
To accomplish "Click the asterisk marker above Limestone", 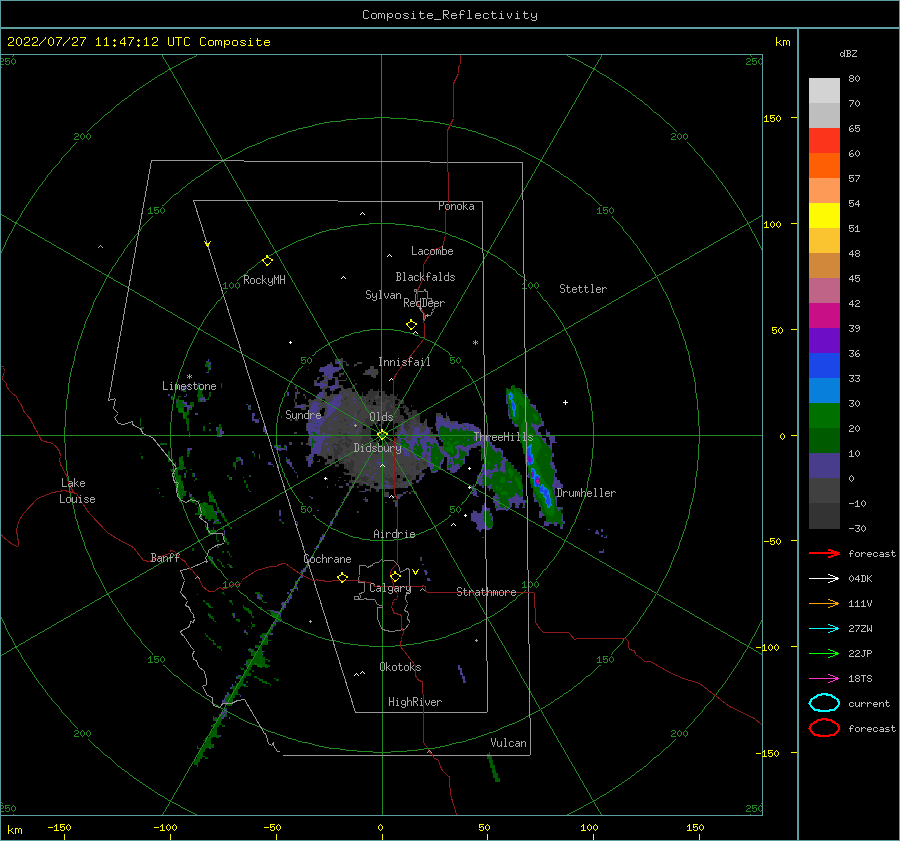I will coord(189,377).
